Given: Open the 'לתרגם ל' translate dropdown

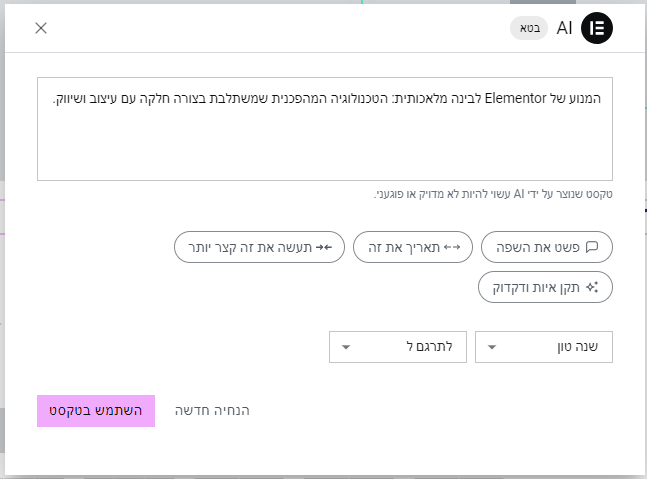Looking at the screenshot, I should pos(397,347).
